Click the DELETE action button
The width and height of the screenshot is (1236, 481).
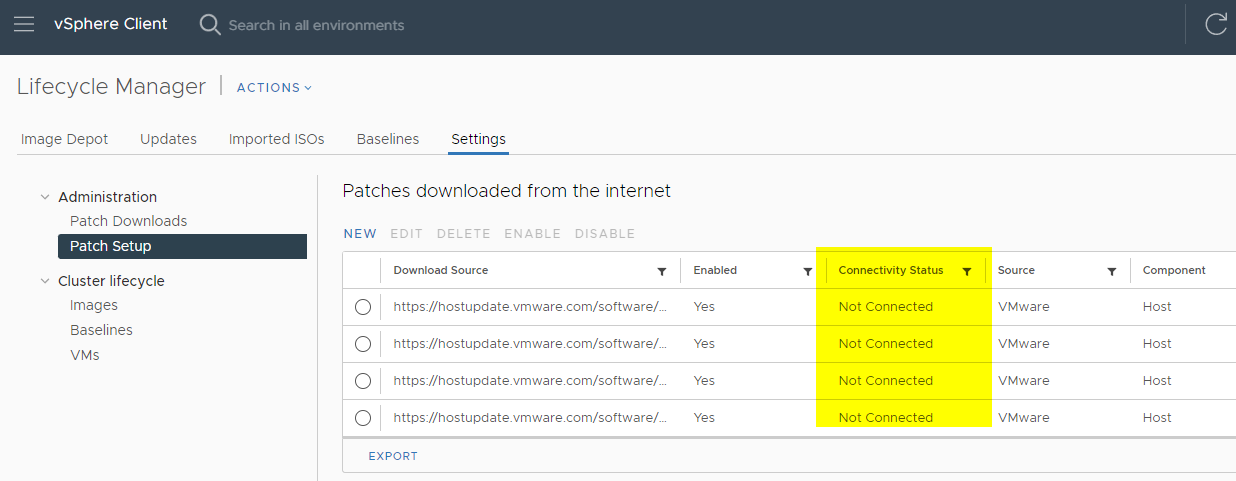463,234
